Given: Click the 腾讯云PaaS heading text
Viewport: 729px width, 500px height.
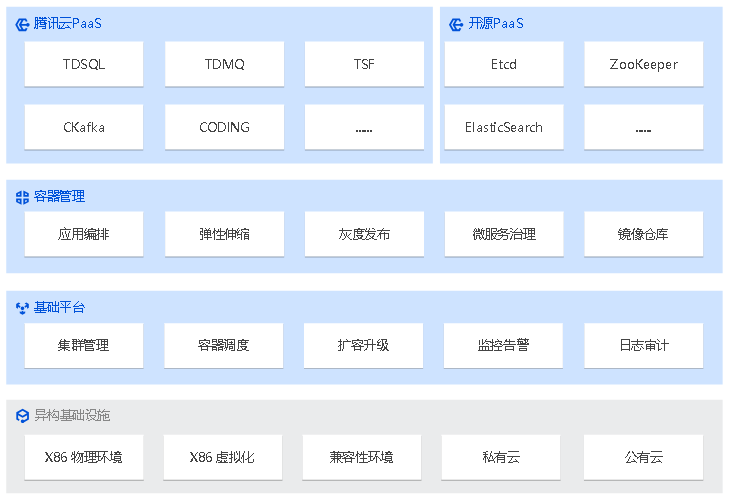Looking at the screenshot, I should coord(67,24).
